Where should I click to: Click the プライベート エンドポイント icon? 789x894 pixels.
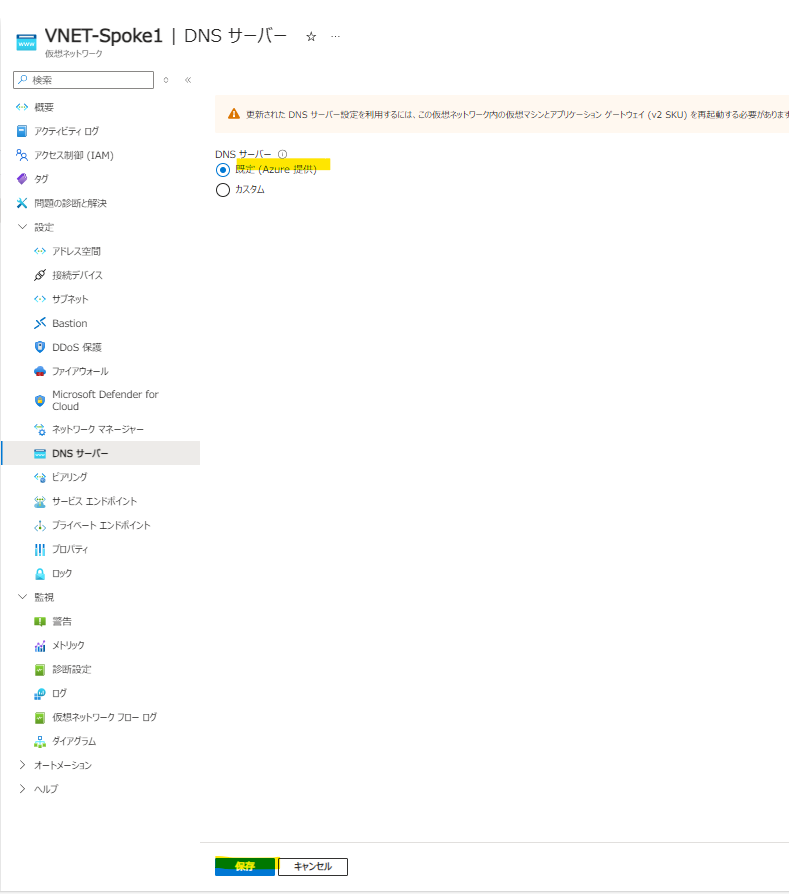tap(40, 526)
